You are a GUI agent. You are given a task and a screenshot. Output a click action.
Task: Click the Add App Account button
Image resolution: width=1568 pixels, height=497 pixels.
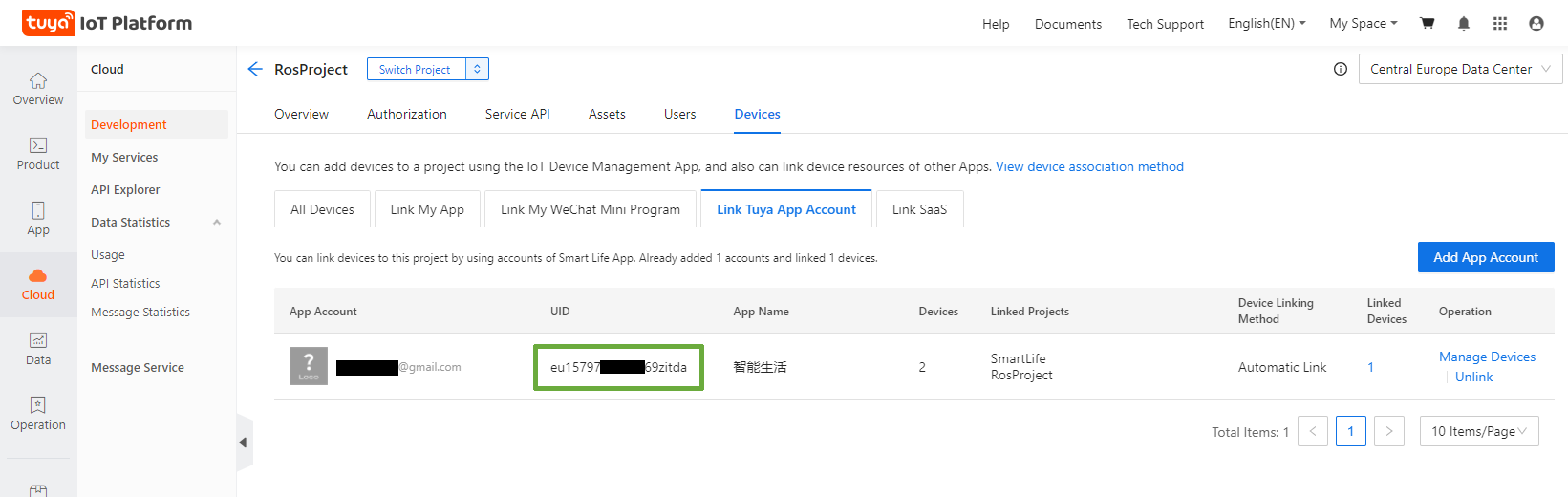(1486, 257)
